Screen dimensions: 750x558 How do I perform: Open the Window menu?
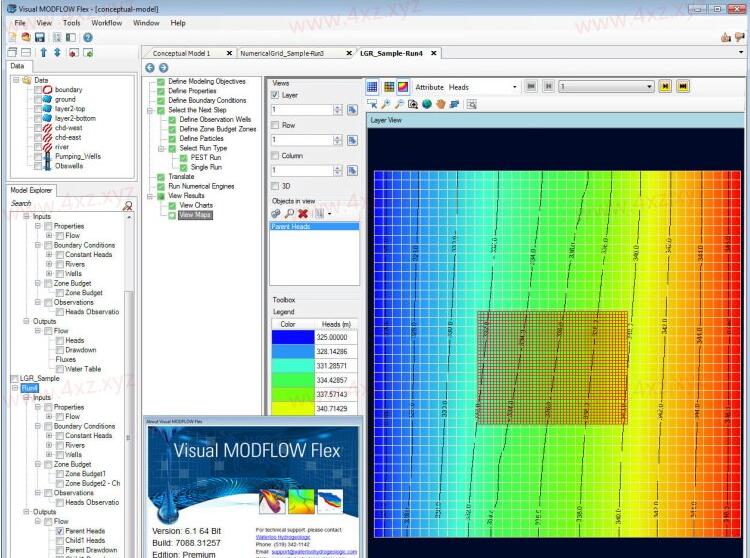pos(146,22)
